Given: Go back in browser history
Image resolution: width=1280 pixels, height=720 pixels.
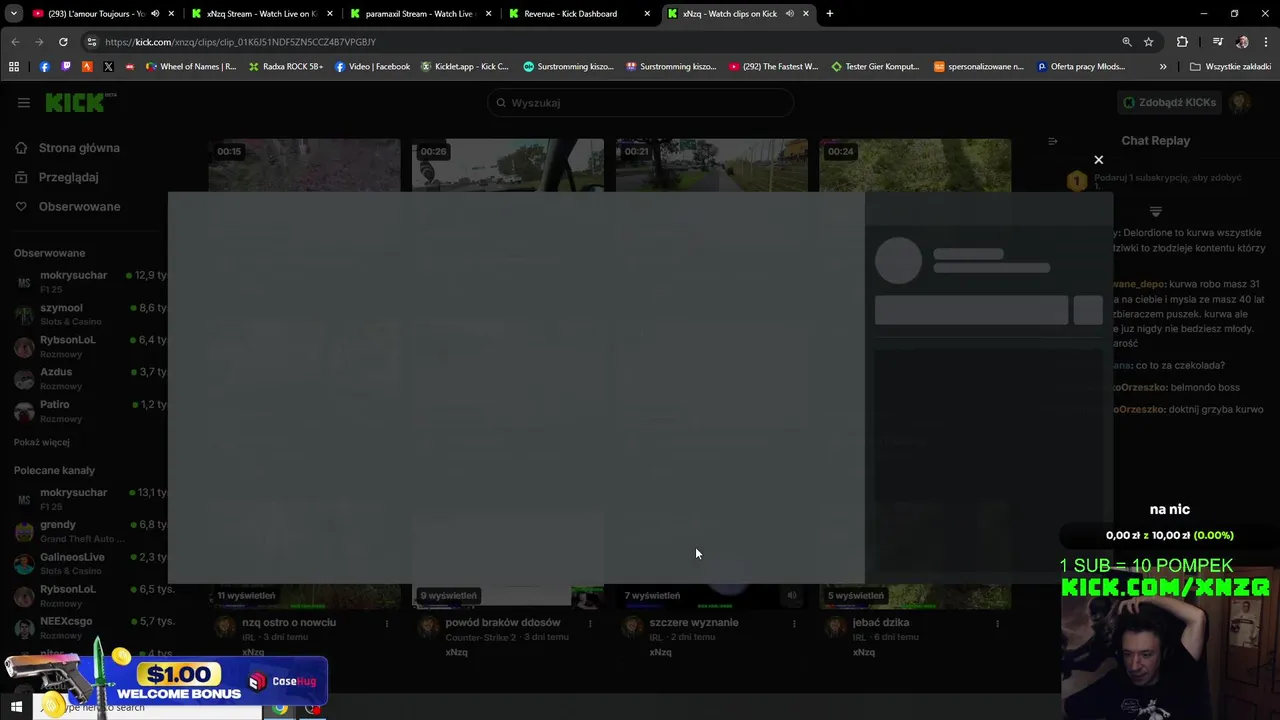Looking at the screenshot, I should point(15,42).
